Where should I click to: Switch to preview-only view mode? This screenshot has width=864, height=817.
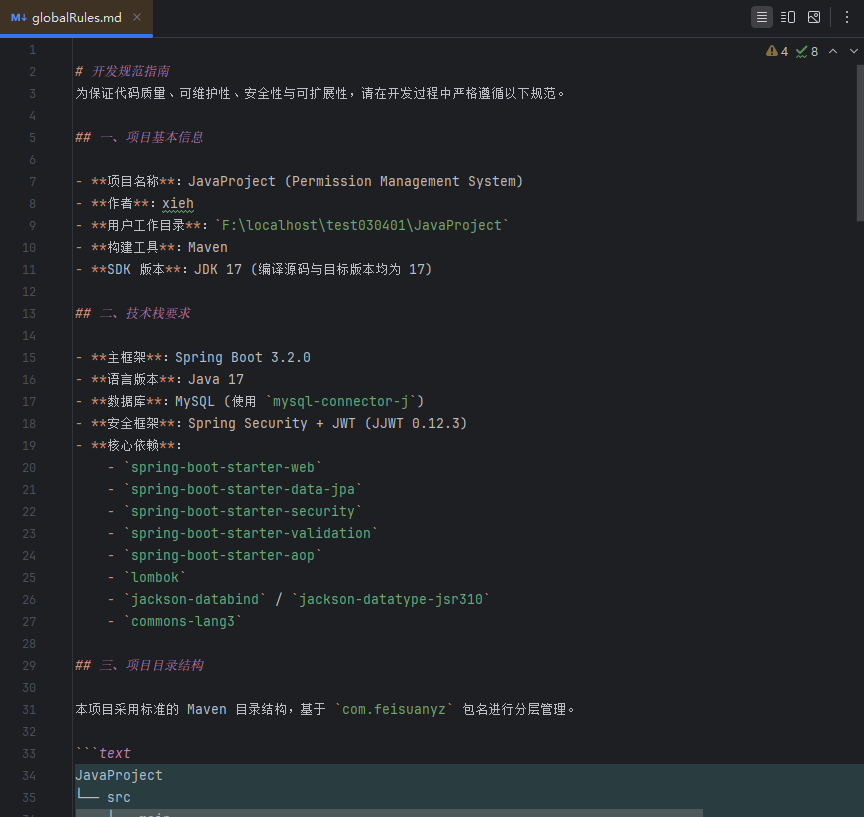click(x=814, y=17)
